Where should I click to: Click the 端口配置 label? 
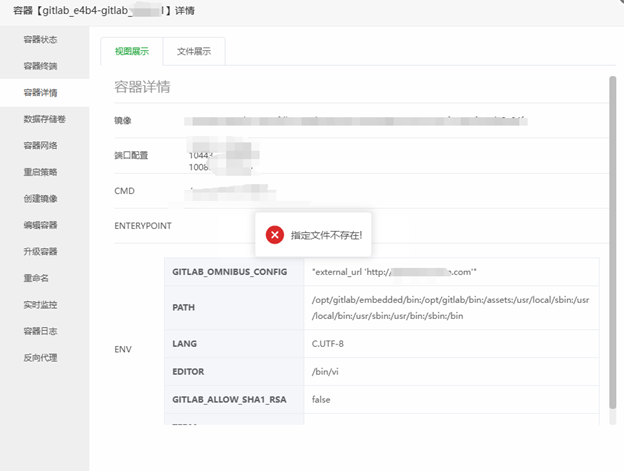[131, 155]
